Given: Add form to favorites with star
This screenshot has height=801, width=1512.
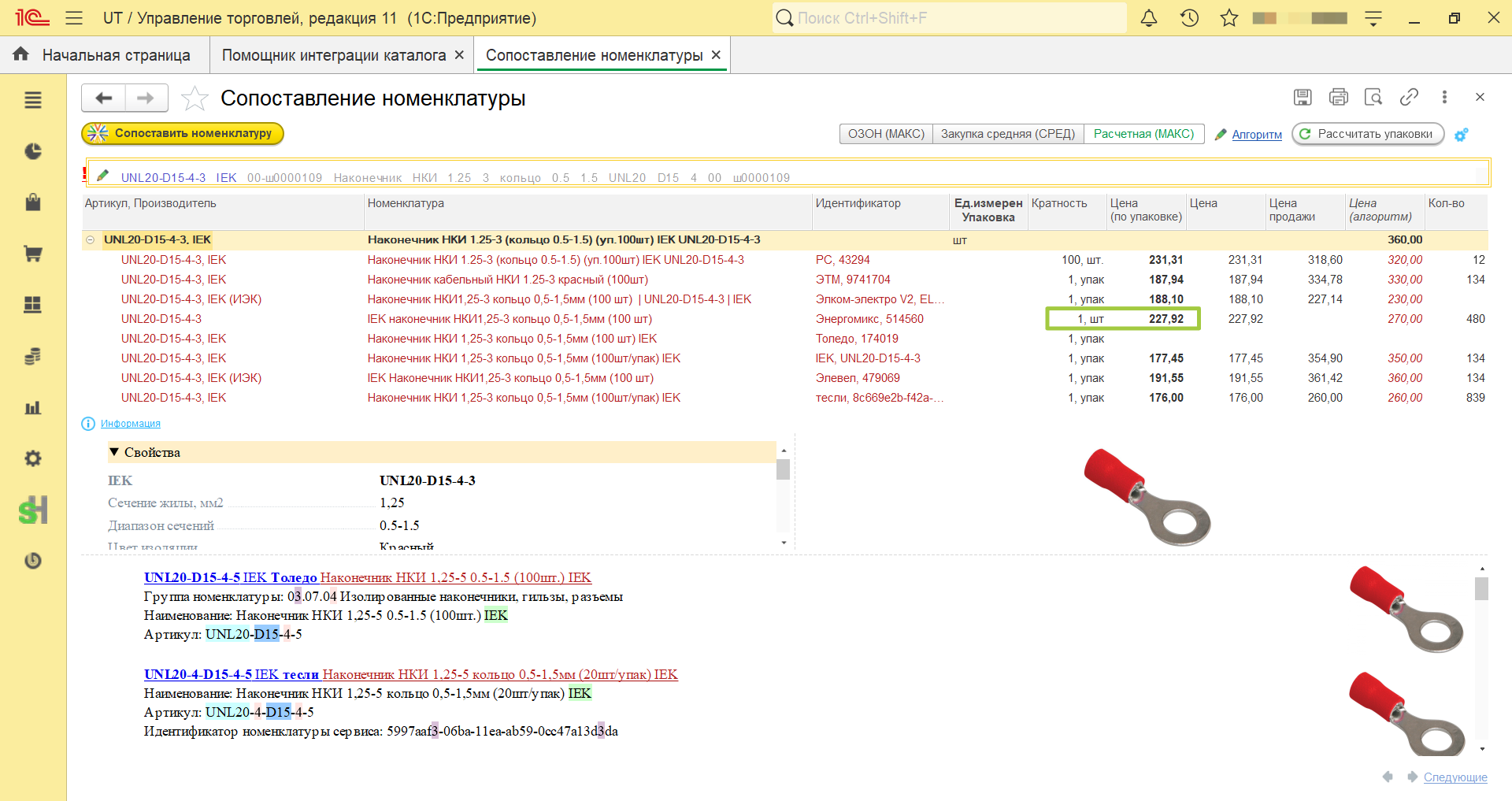Looking at the screenshot, I should click(195, 98).
